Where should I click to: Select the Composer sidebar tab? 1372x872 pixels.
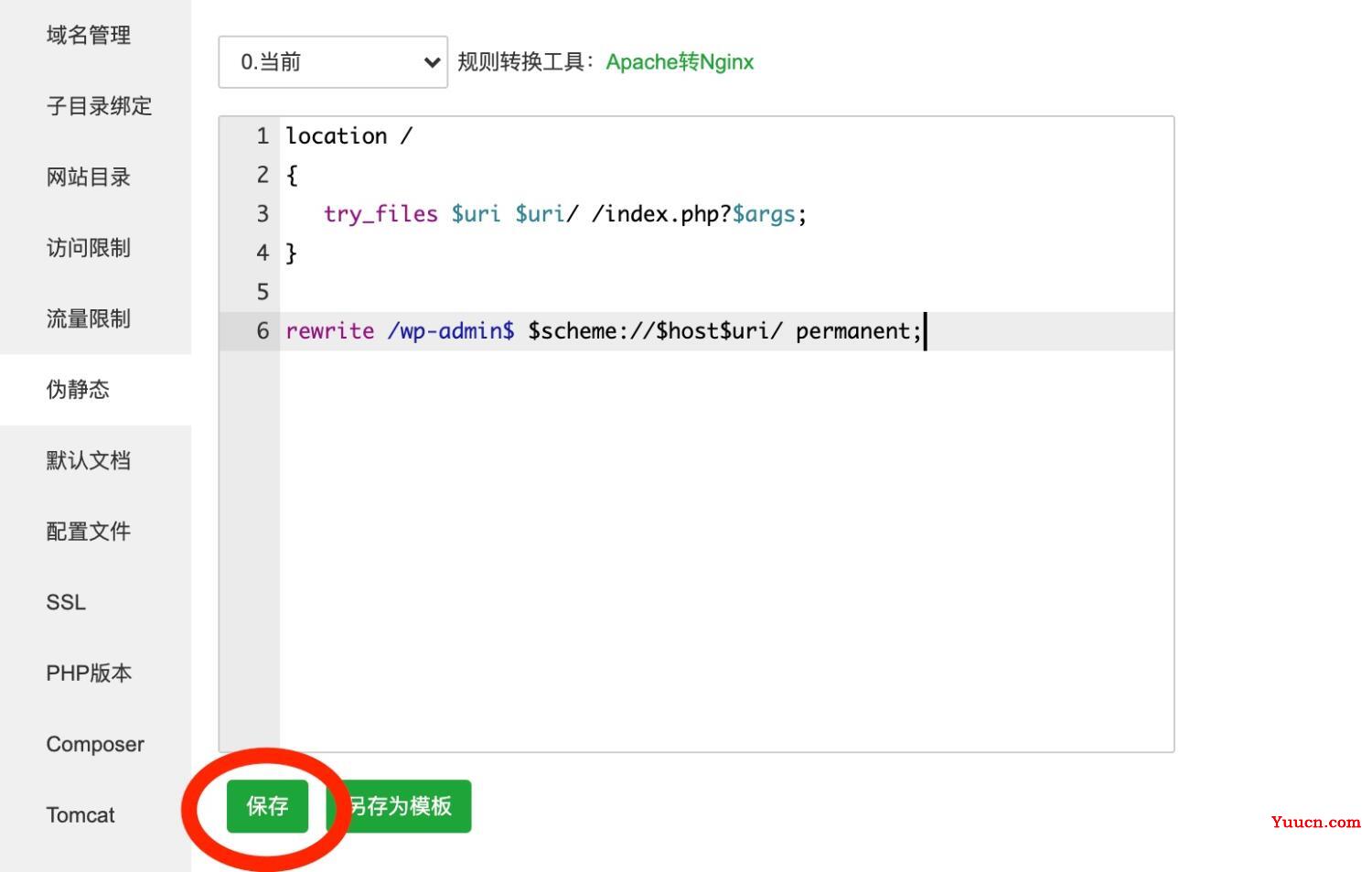[x=95, y=744]
